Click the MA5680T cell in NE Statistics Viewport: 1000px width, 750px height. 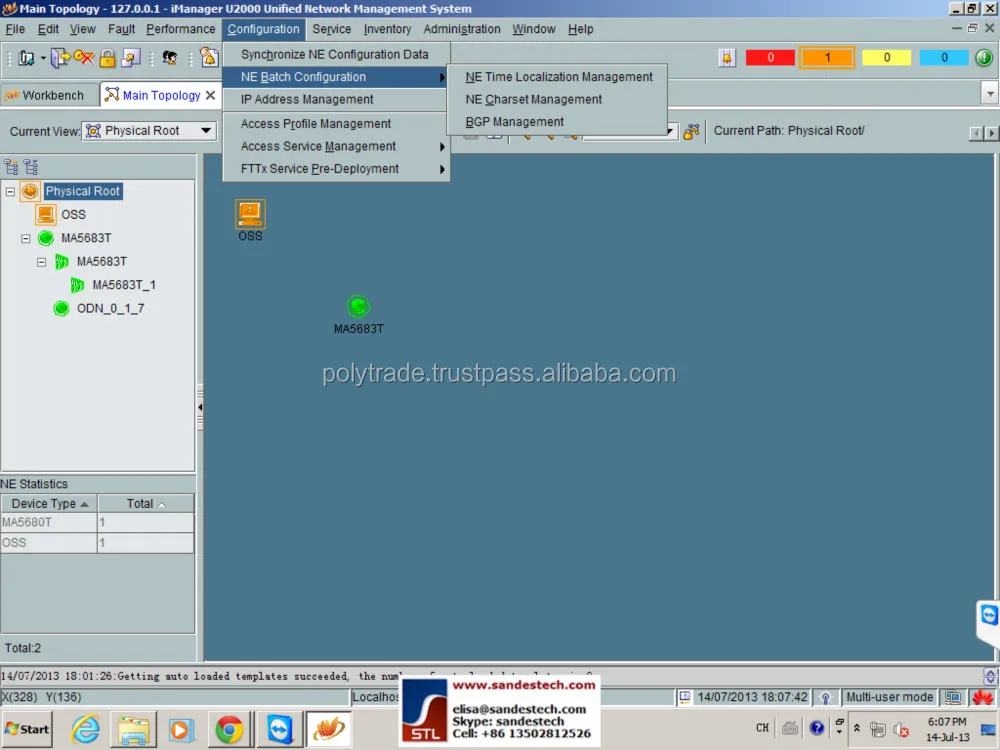[x=48, y=523]
